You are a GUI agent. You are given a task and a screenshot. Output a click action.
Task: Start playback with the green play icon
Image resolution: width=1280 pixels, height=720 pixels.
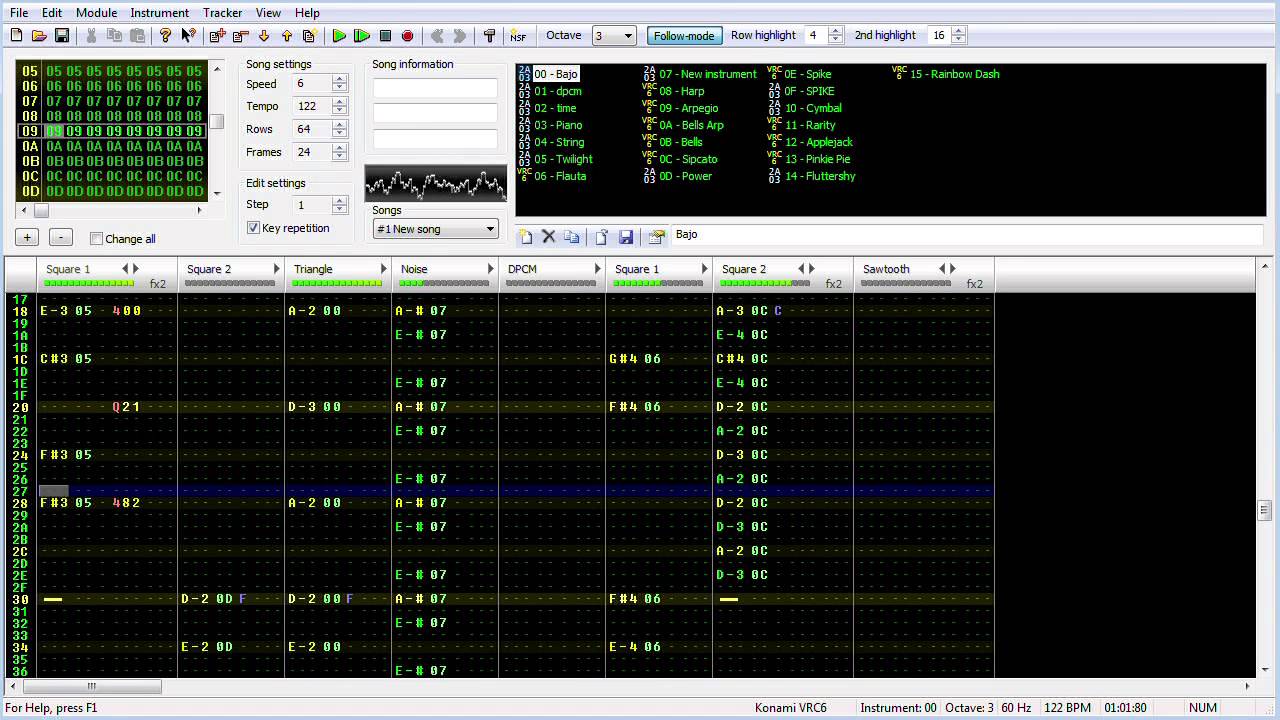pos(339,36)
